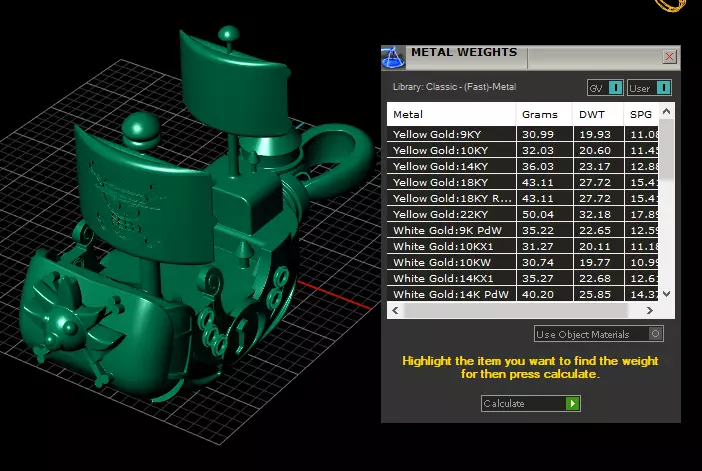Click the 32.03 grams value
The image size is (702, 471).
point(538,150)
